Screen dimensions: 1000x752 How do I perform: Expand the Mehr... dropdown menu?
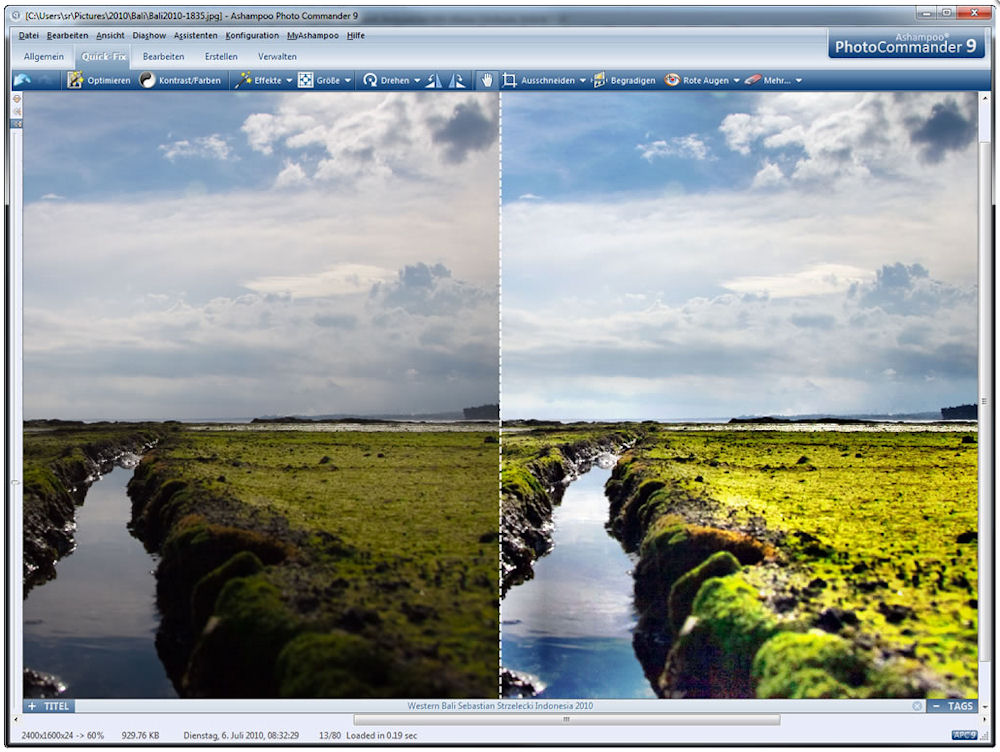[798, 80]
